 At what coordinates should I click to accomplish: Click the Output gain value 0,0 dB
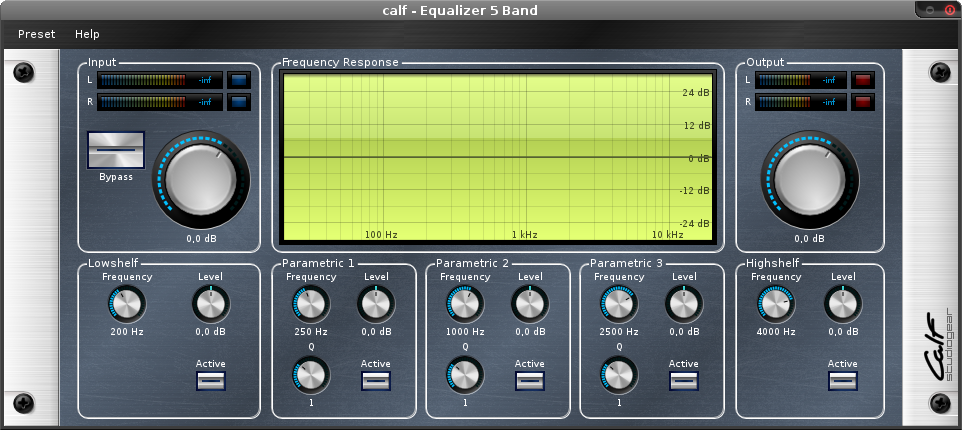pos(810,239)
